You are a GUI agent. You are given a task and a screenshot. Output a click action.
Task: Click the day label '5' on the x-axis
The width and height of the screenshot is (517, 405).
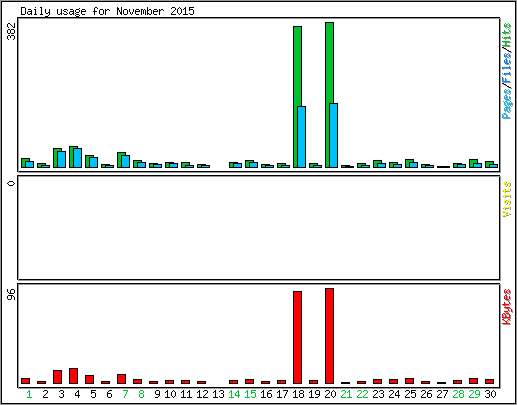[x=93, y=394]
